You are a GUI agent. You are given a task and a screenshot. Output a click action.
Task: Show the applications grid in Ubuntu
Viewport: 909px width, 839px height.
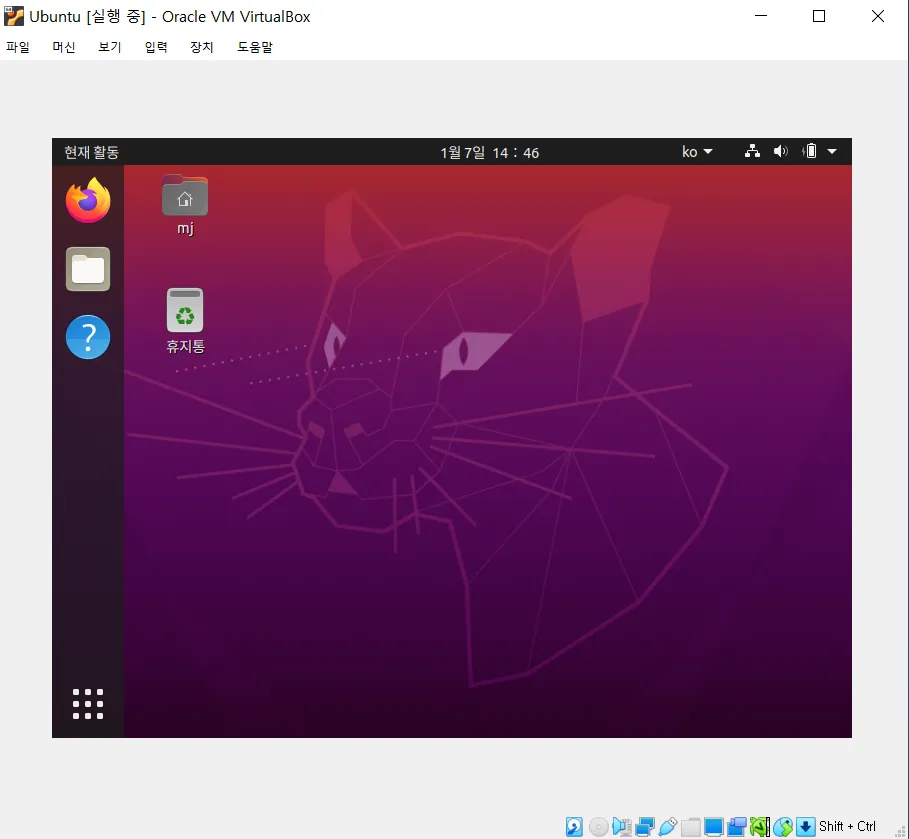click(88, 704)
